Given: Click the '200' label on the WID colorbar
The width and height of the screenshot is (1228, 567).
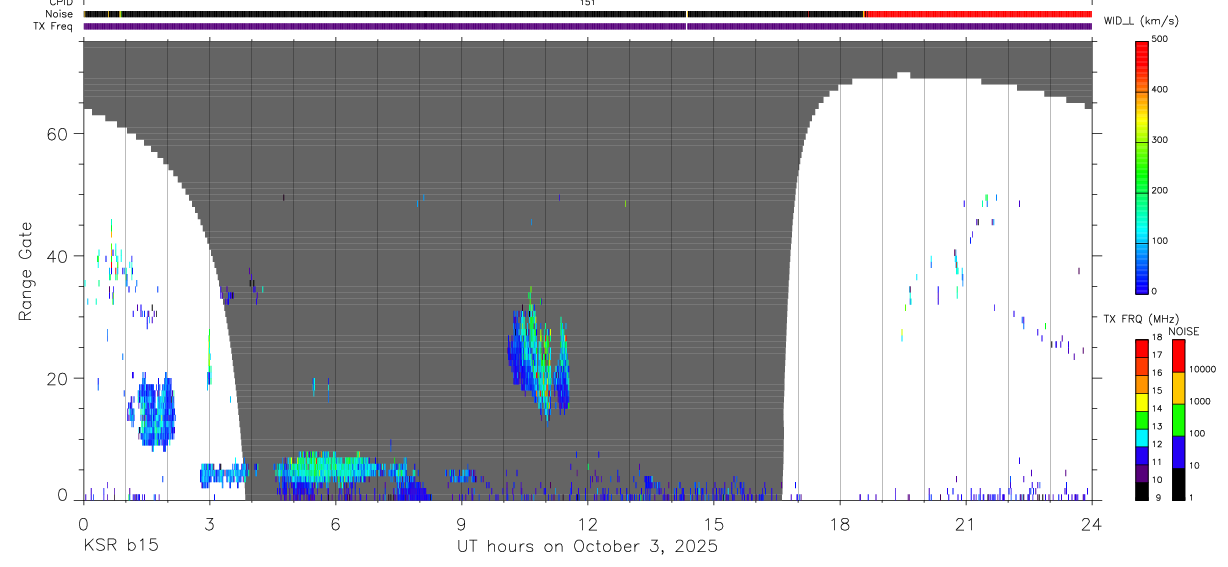Looking at the screenshot, I should pyautogui.click(x=1160, y=190).
